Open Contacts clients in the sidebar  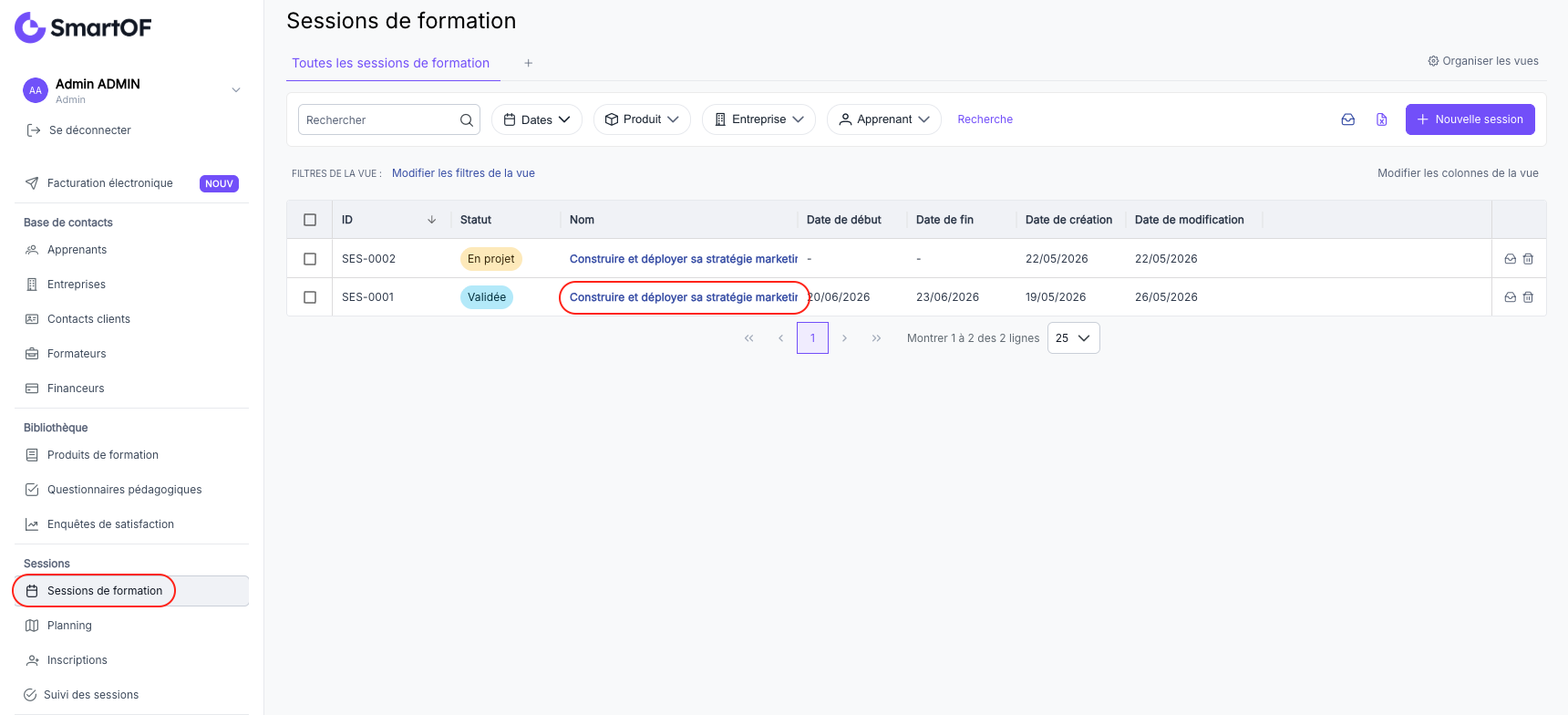coord(88,319)
